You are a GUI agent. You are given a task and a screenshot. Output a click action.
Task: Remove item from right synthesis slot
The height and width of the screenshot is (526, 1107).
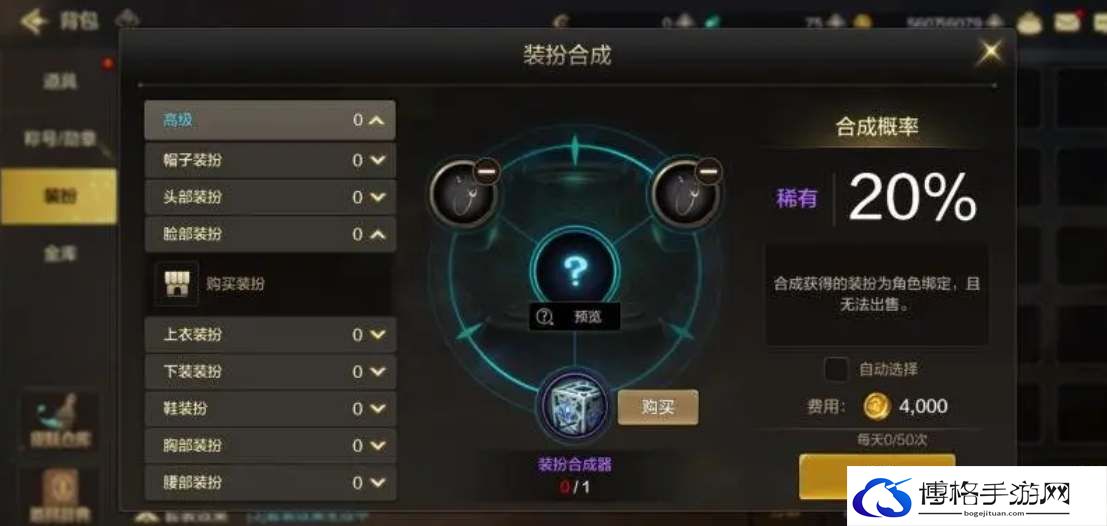click(x=709, y=171)
